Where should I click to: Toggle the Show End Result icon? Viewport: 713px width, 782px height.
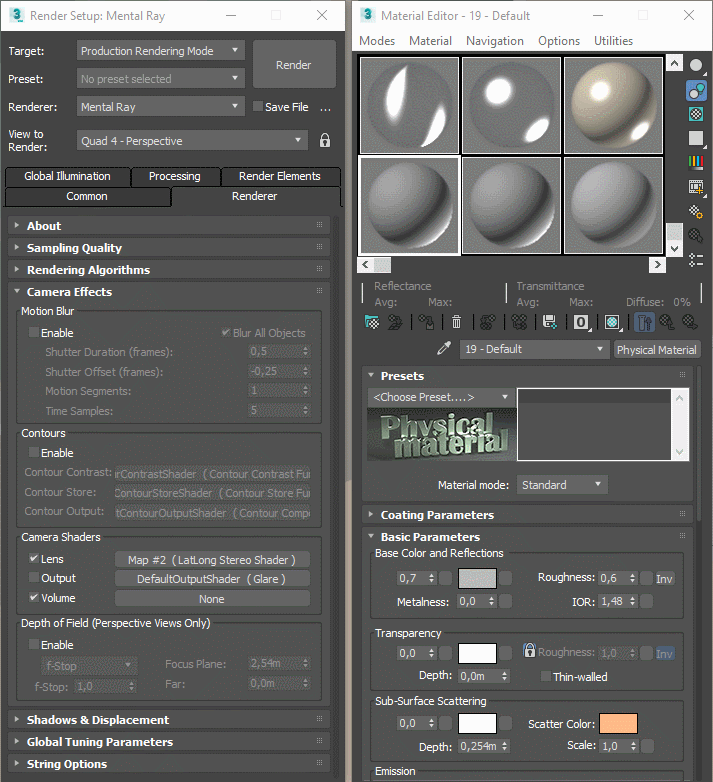(644, 322)
